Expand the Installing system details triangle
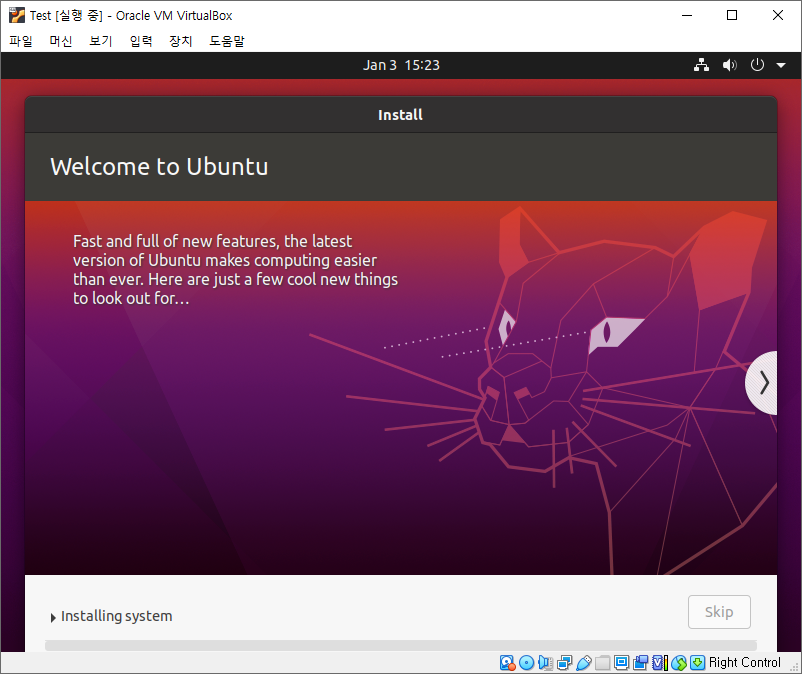Screen dimensions: 802x674 53,617
